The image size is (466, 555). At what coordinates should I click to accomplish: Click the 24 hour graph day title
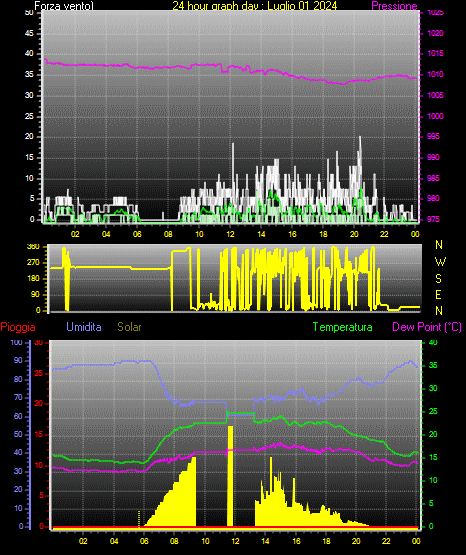tap(255, 6)
